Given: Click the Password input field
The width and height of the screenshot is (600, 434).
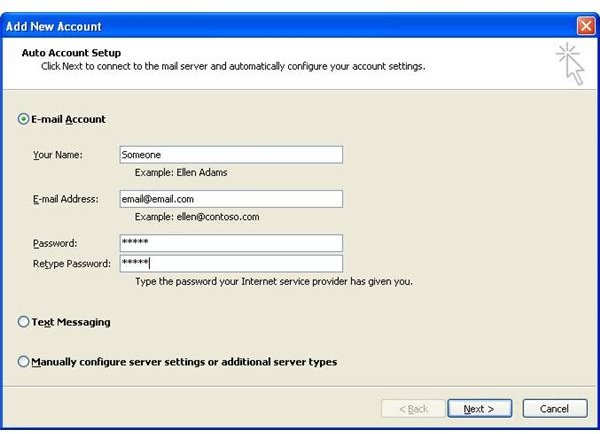Looking at the screenshot, I should 231,243.
